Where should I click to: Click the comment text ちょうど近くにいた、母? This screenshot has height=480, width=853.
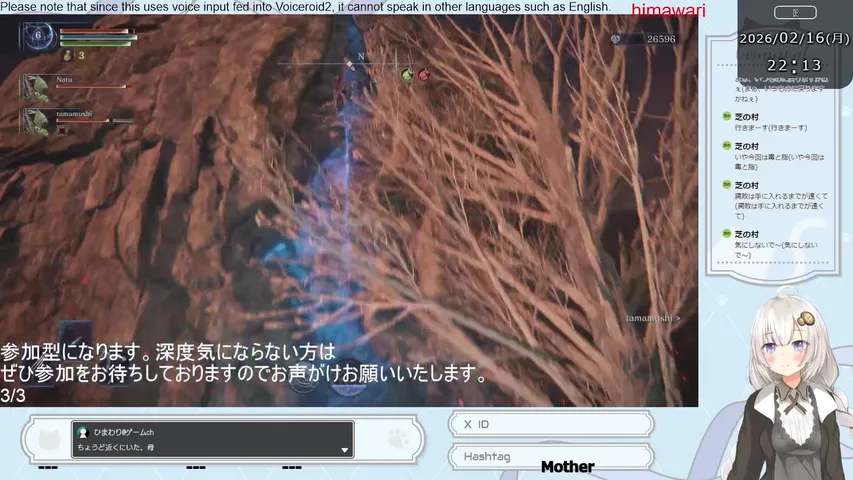click(116, 447)
